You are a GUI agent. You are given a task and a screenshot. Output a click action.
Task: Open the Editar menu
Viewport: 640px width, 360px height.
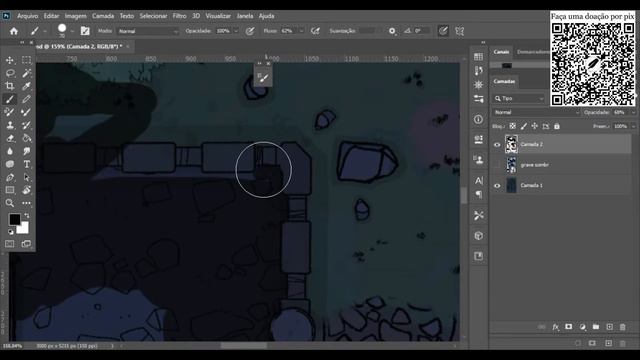(51, 16)
